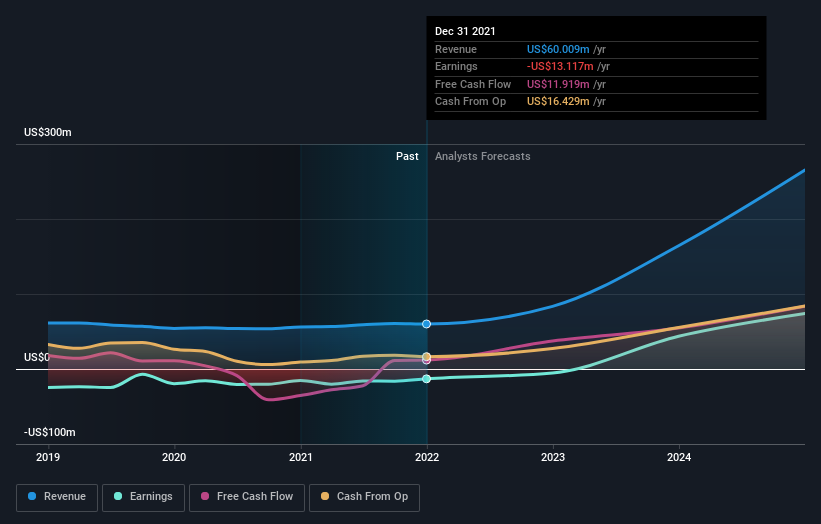This screenshot has height=524, width=821.
Task: Click the Revenue data point at 2022
Action: click(426, 324)
